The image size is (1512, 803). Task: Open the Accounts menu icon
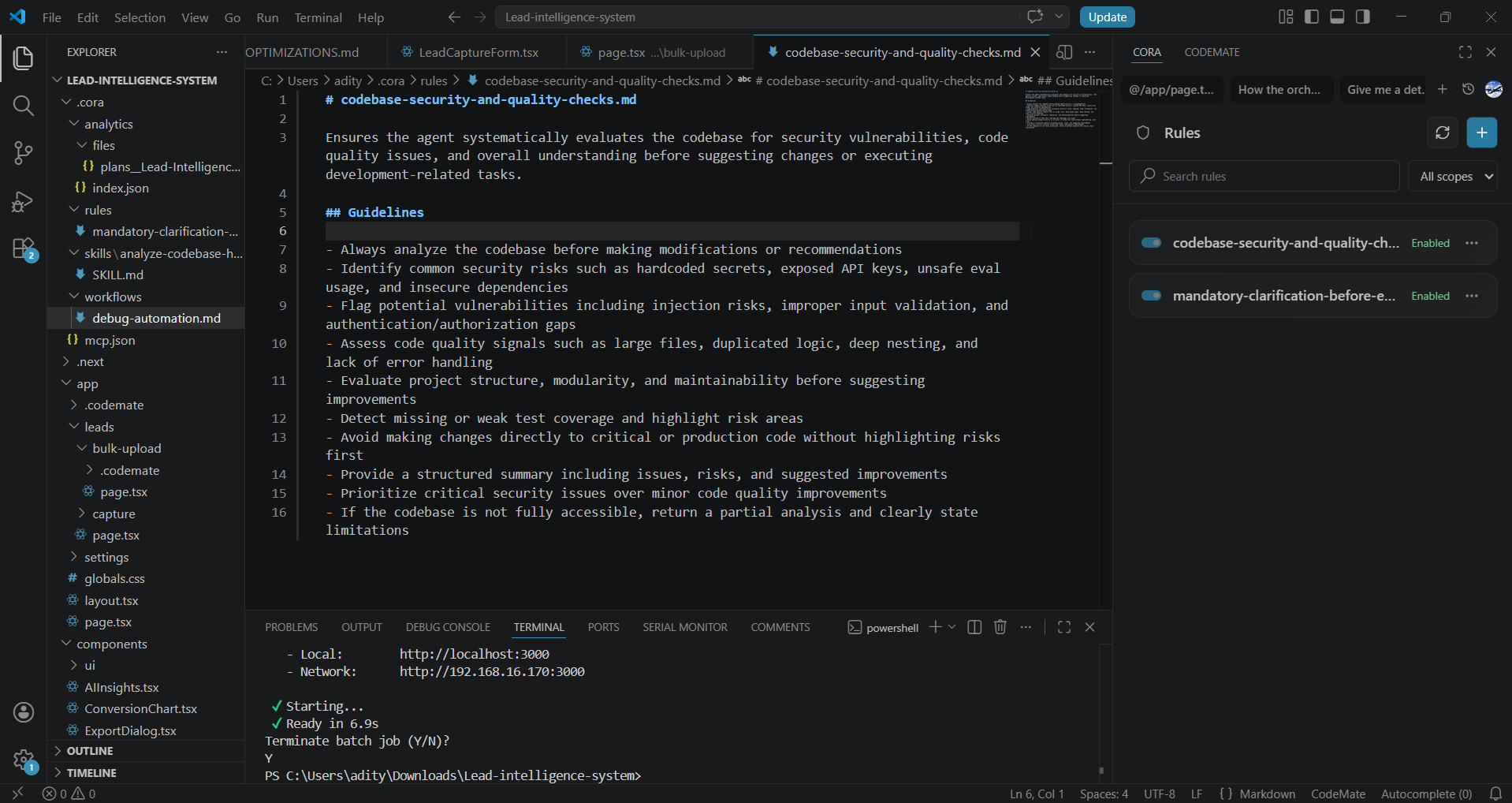tap(24, 712)
